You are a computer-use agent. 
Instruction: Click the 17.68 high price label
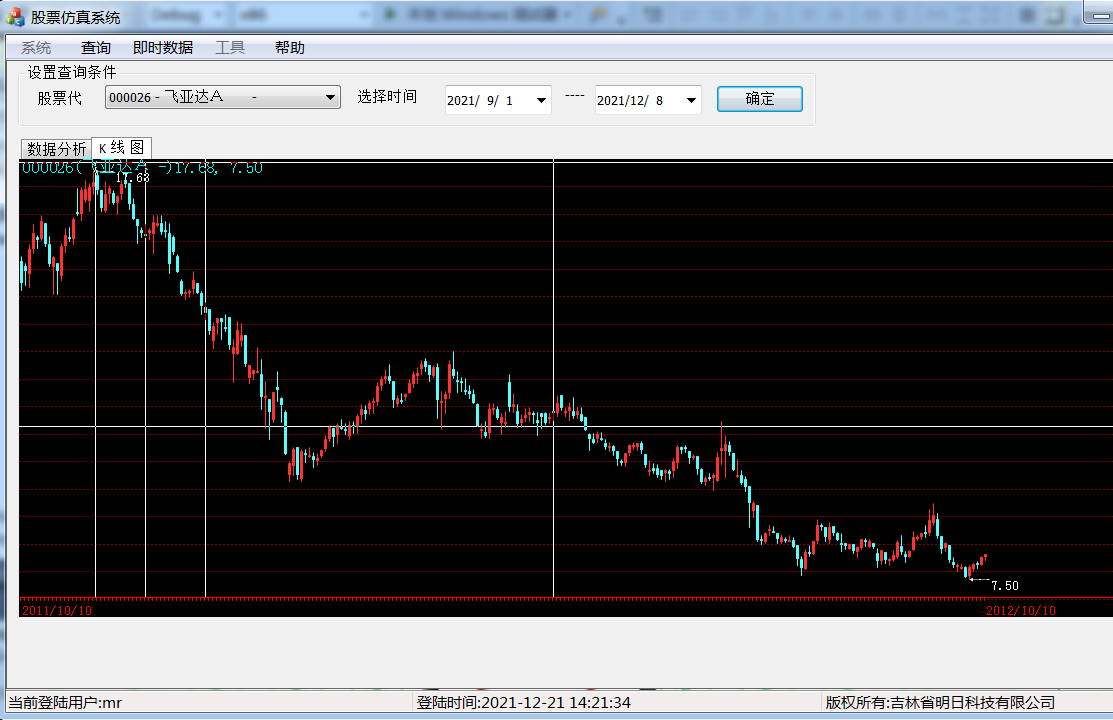pyautogui.click(x=133, y=178)
